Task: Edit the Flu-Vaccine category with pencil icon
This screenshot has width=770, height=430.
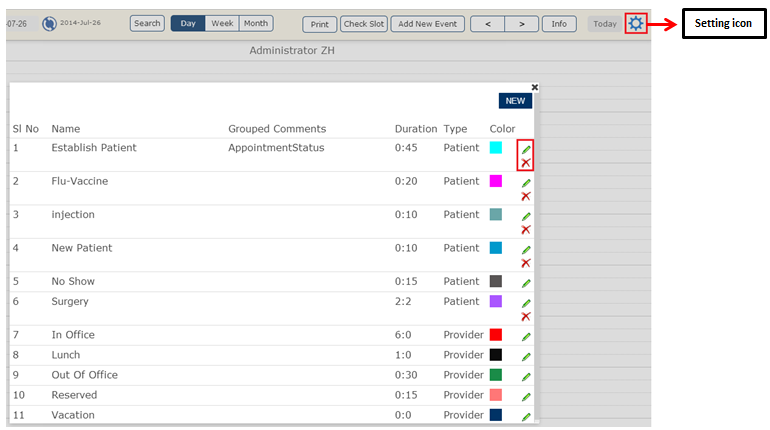Action: tap(526, 183)
